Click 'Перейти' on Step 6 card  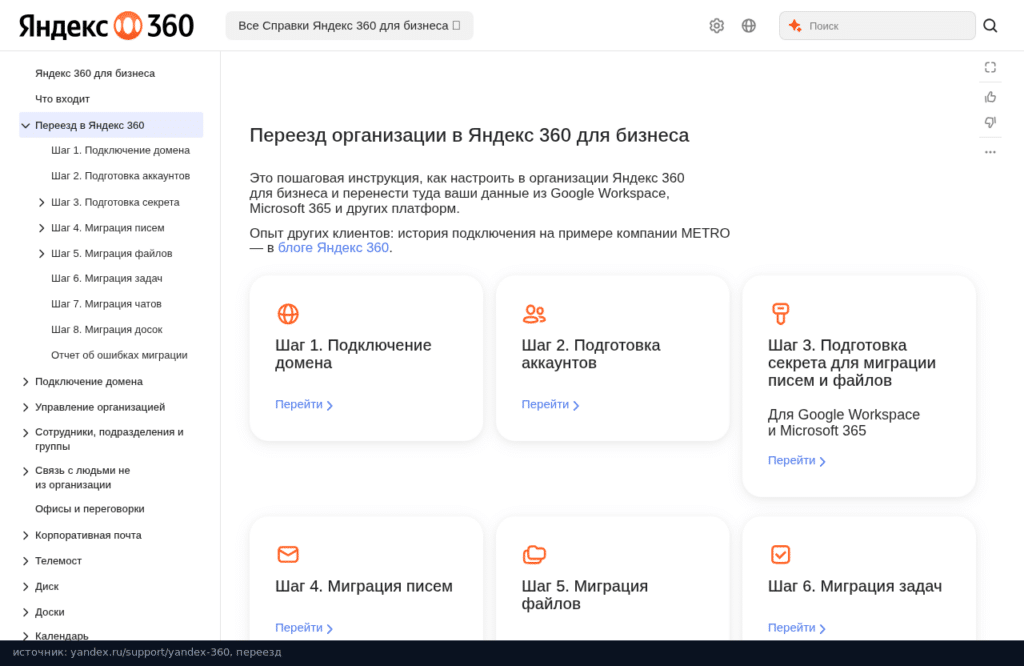point(797,627)
